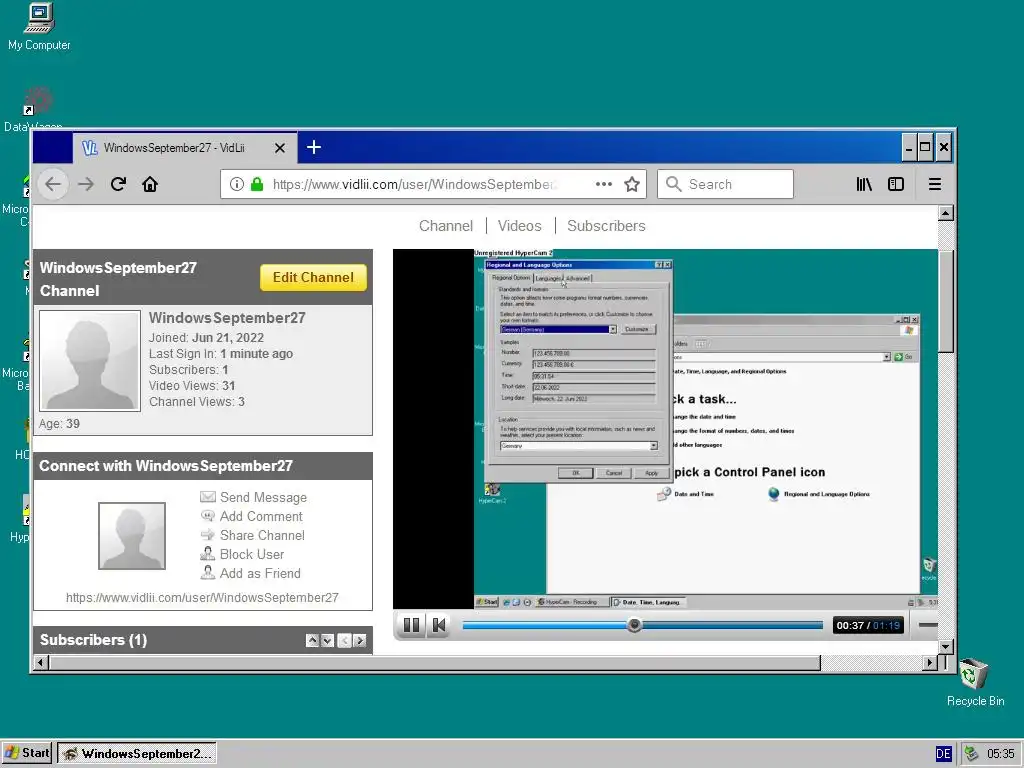
Task: Click Block User link
Action: tap(251, 554)
